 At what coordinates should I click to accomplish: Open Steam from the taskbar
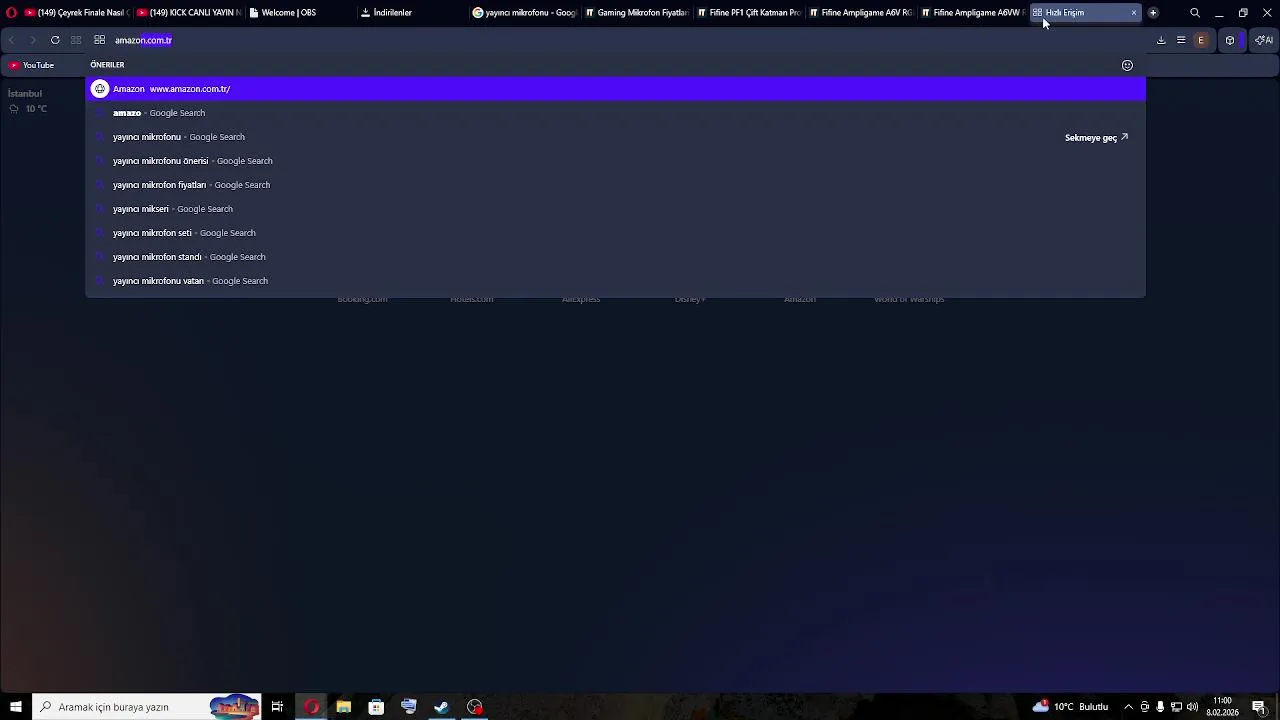(441, 707)
